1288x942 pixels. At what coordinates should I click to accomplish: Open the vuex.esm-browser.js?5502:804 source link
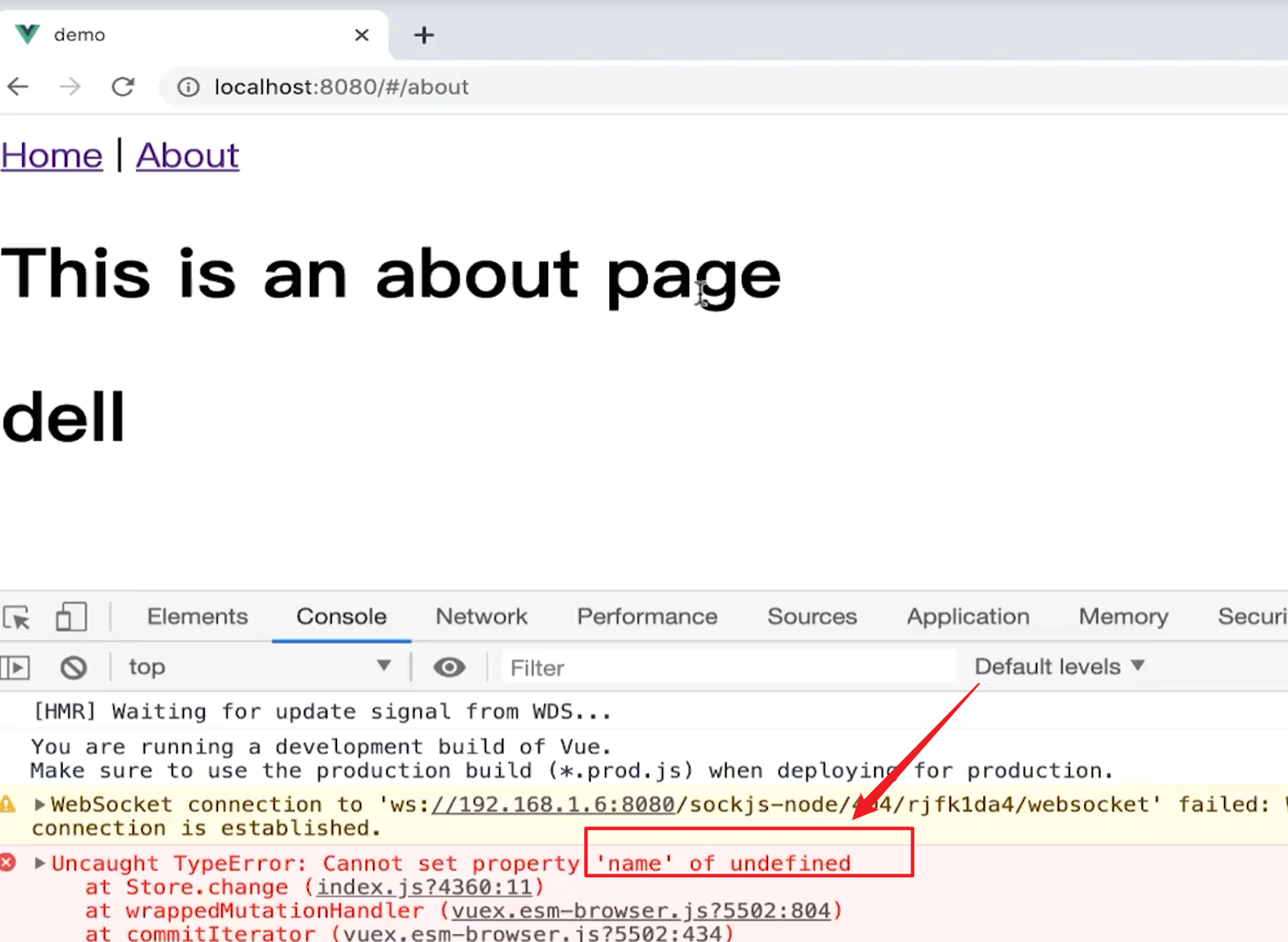(x=641, y=911)
